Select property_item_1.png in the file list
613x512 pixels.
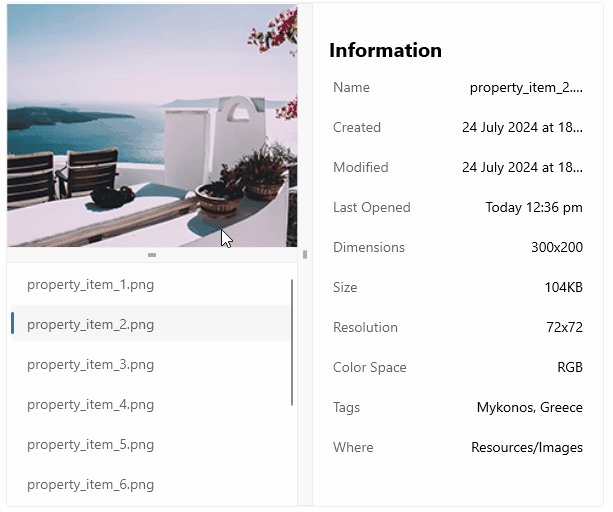91,285
